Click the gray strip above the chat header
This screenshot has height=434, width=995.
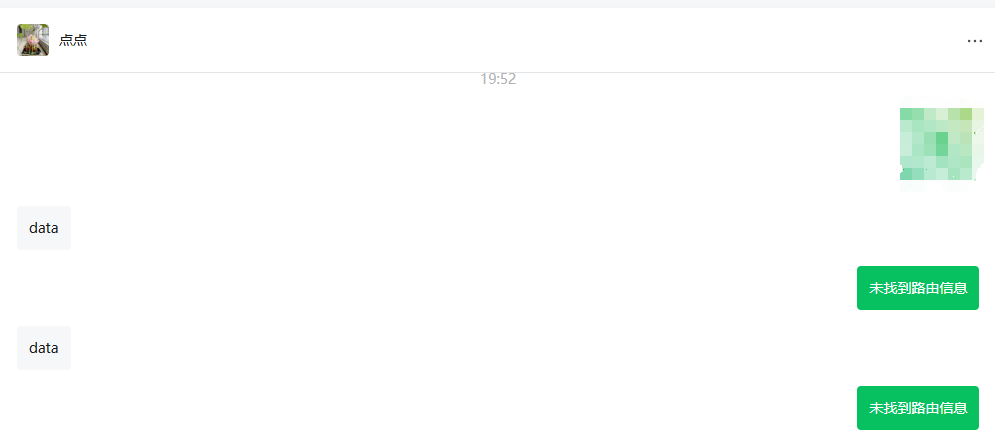pos(498,4)
